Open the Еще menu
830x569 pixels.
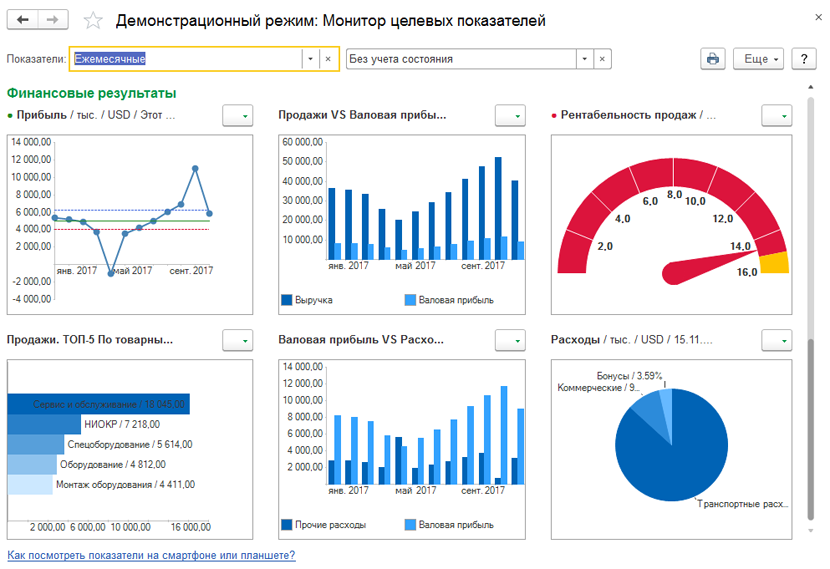click(x=762, y=59)
